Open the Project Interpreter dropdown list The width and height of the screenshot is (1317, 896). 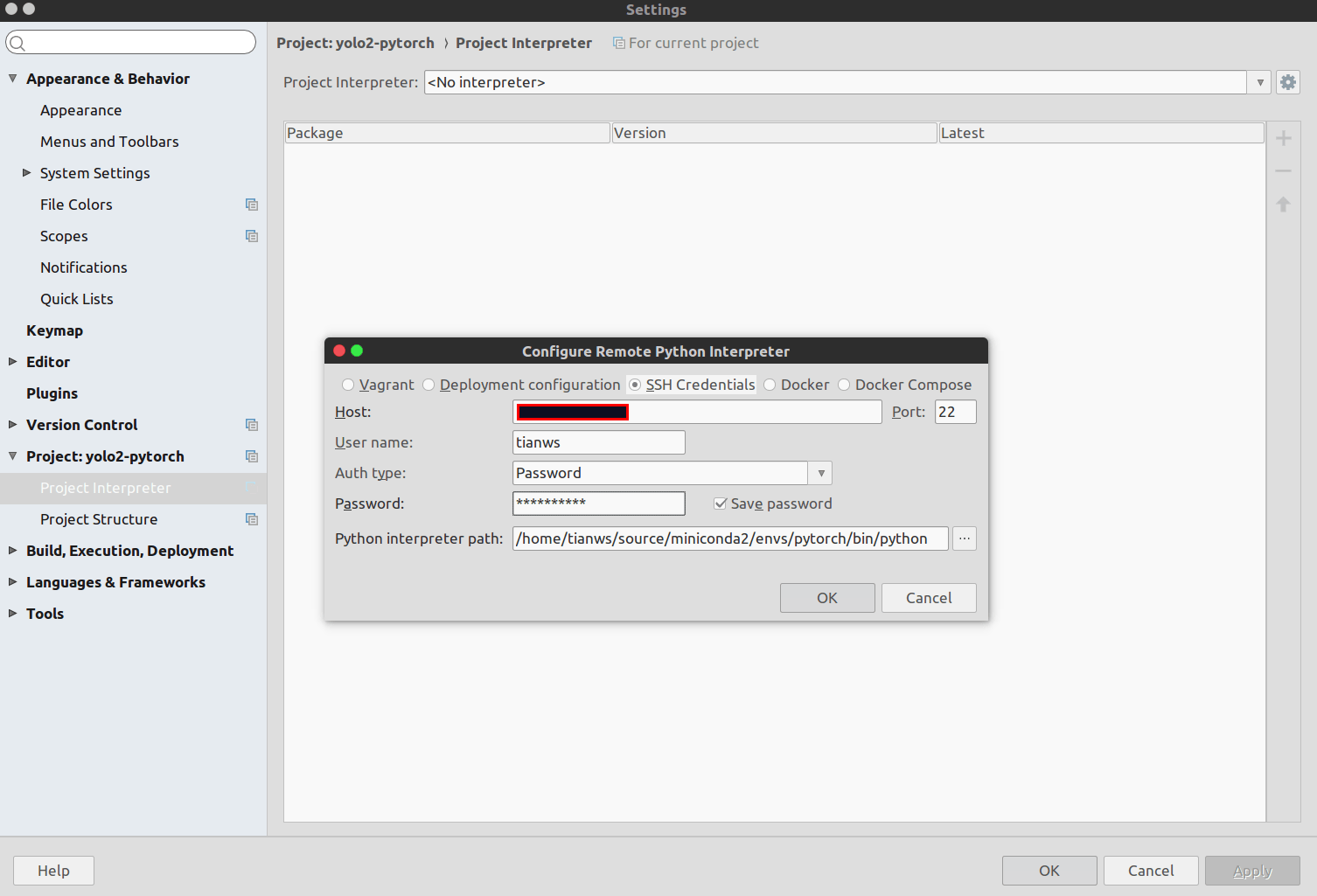coord(1259,82)
